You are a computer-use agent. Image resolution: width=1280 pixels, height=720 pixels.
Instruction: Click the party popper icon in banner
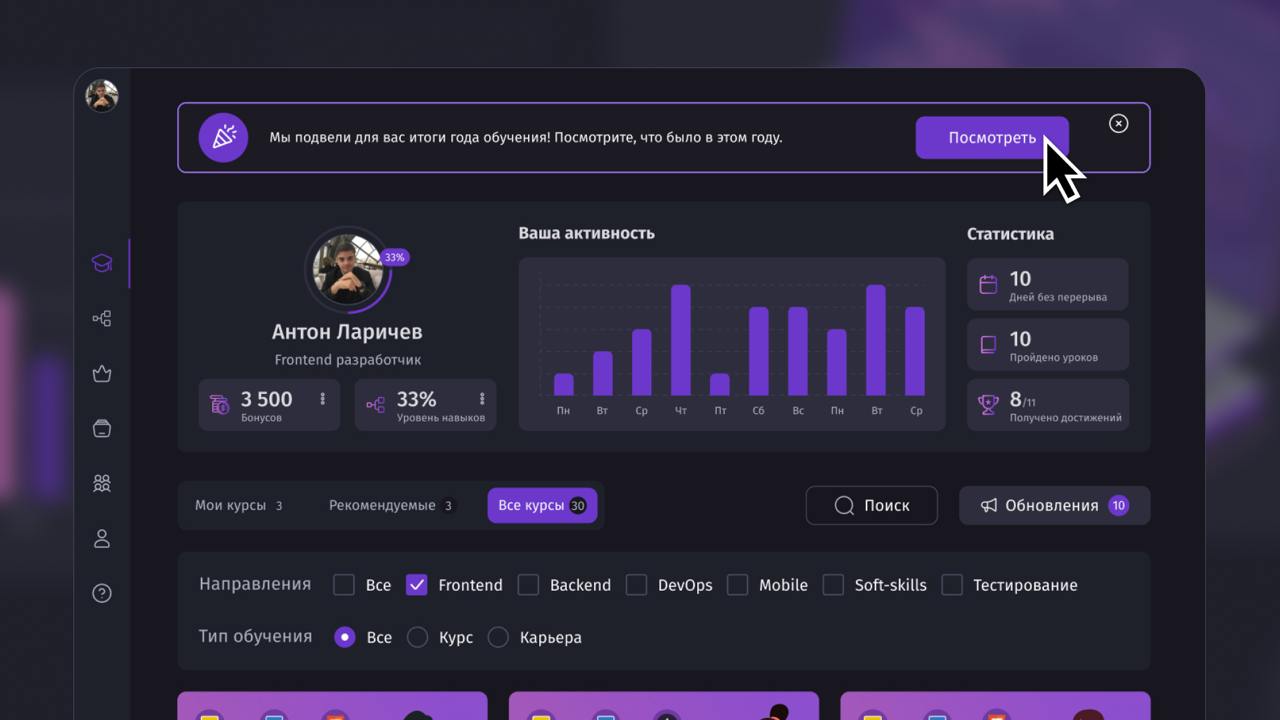(x=223, y=138)
